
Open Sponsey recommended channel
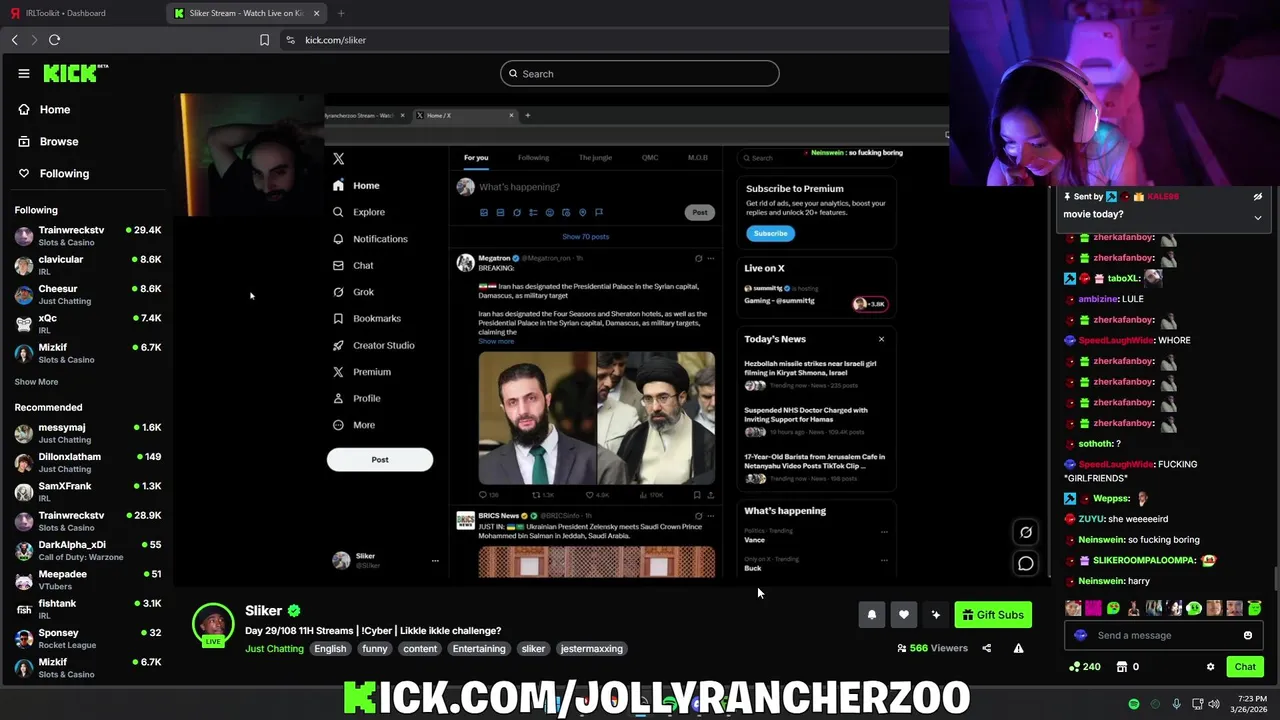(88, 639)
